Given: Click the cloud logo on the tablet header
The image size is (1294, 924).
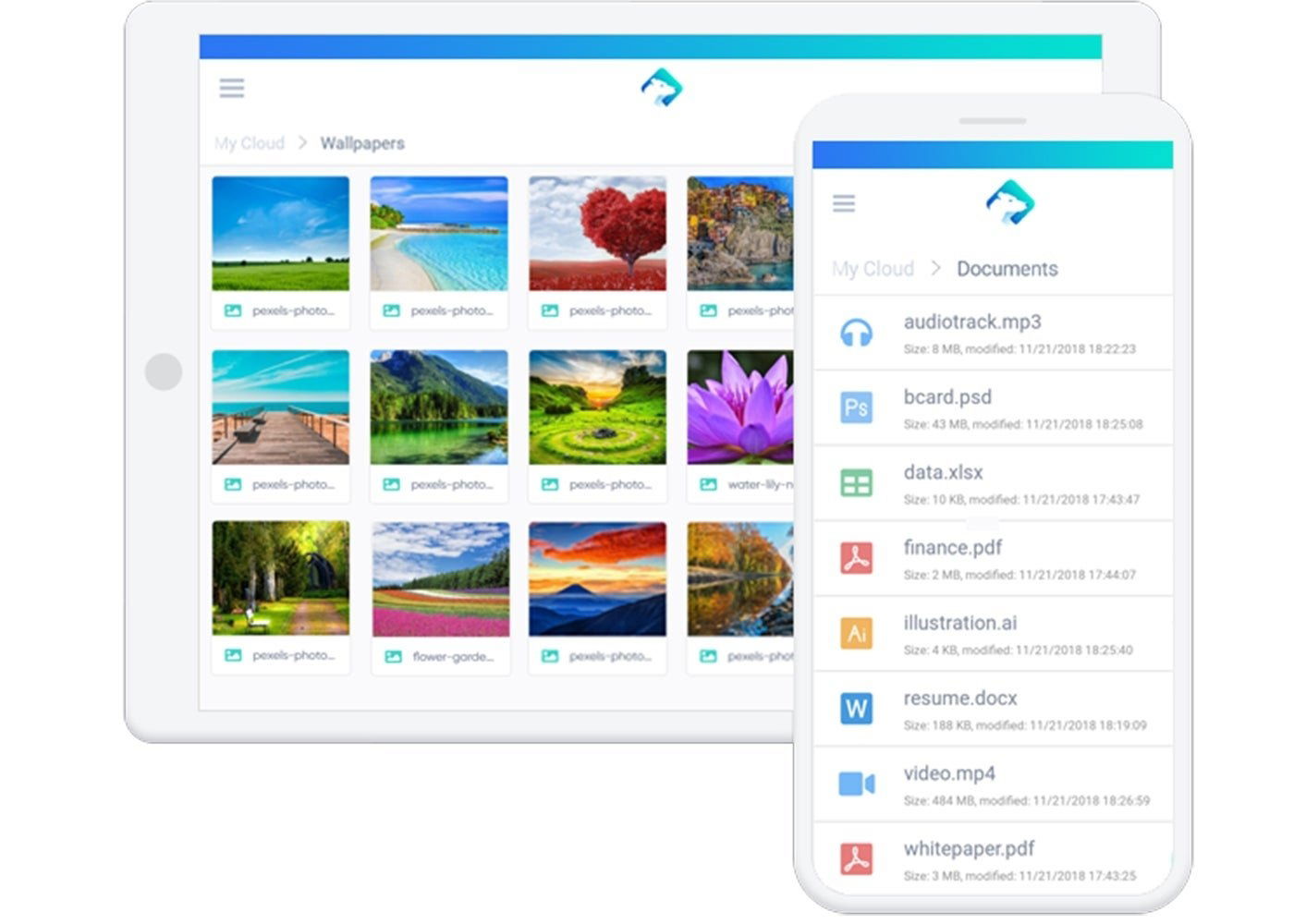Looking at the screenshot, I should coord(662,88).
